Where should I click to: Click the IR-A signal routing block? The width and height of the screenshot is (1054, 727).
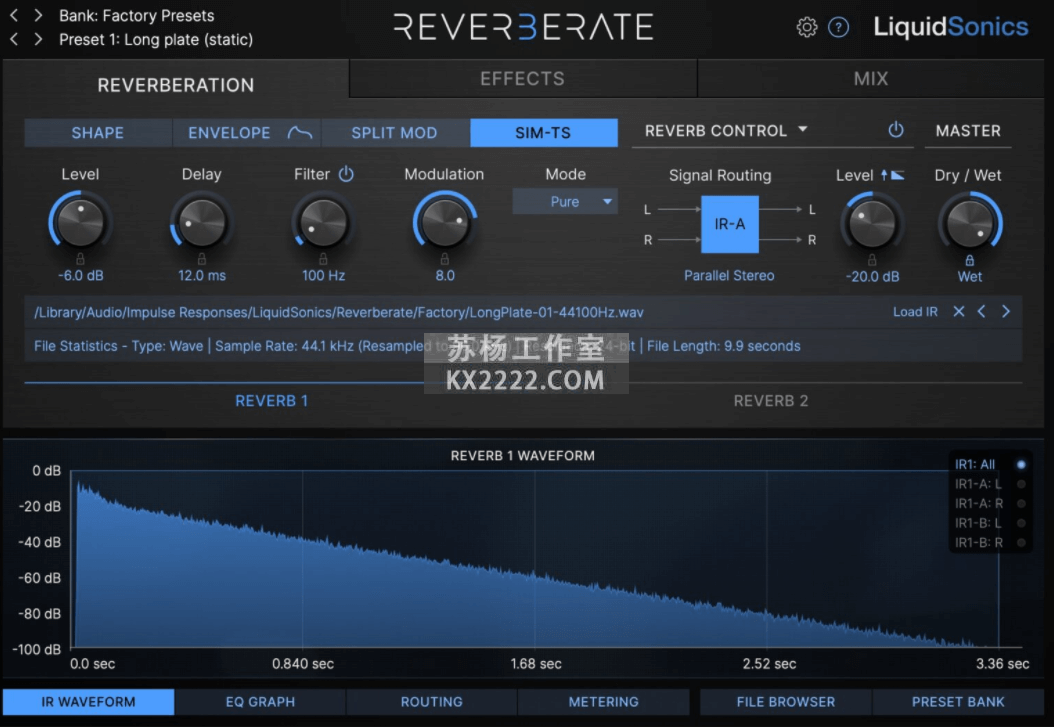[x=729, y=224]
